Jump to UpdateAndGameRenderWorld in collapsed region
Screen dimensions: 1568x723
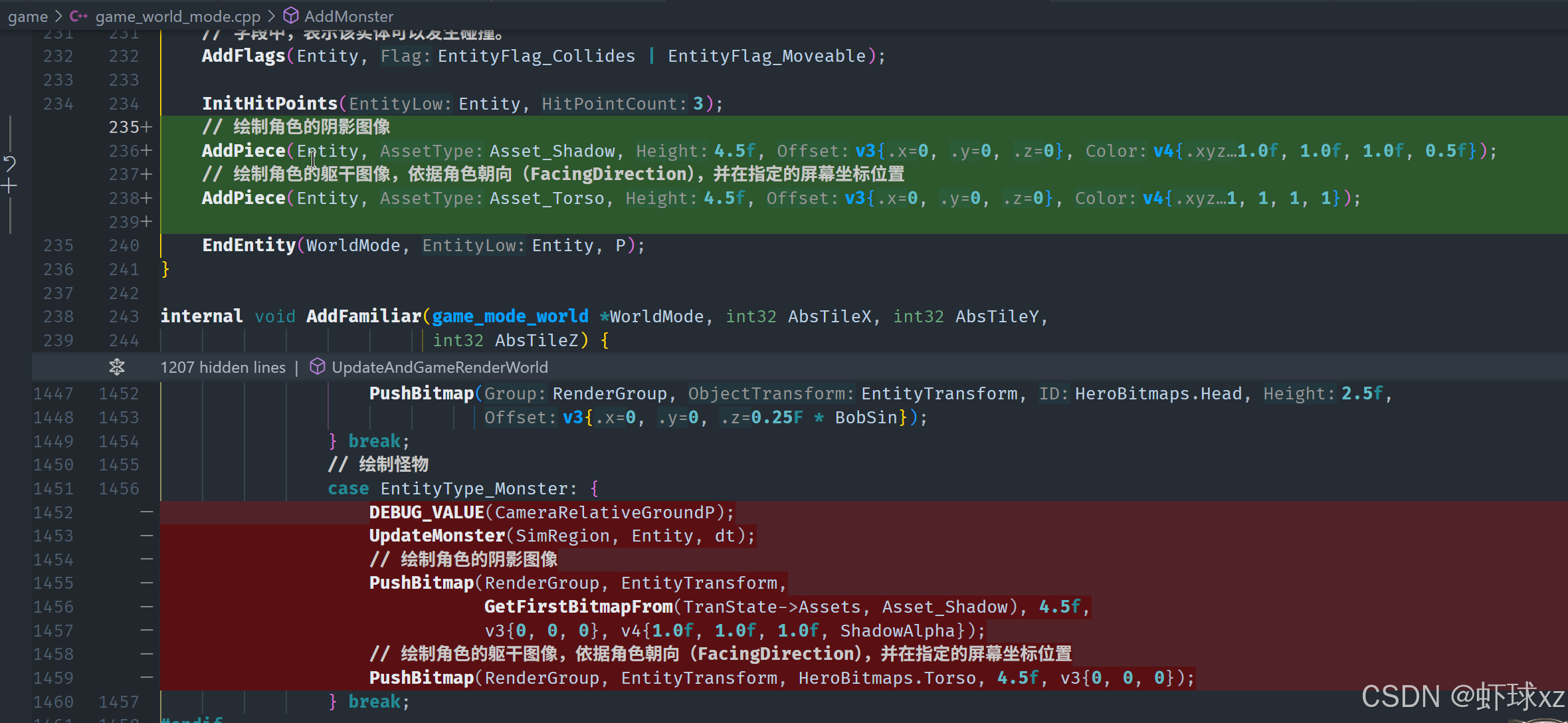(x=439, y=367)
